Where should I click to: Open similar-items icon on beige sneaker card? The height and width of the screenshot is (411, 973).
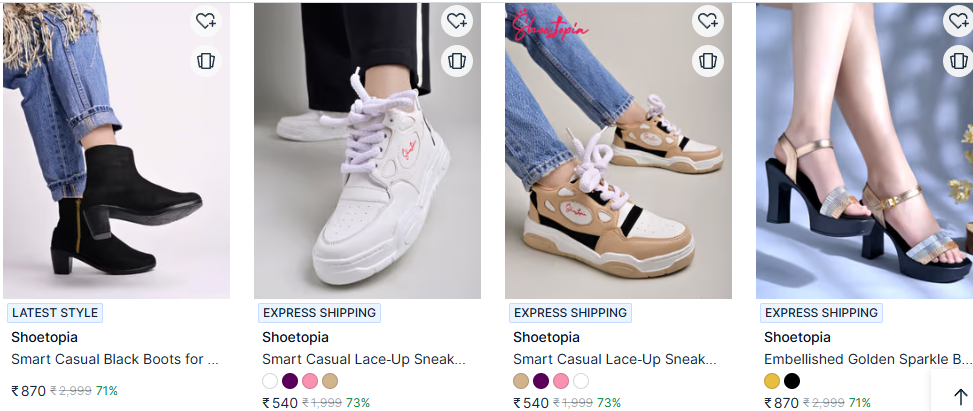(x=707, y=61)
